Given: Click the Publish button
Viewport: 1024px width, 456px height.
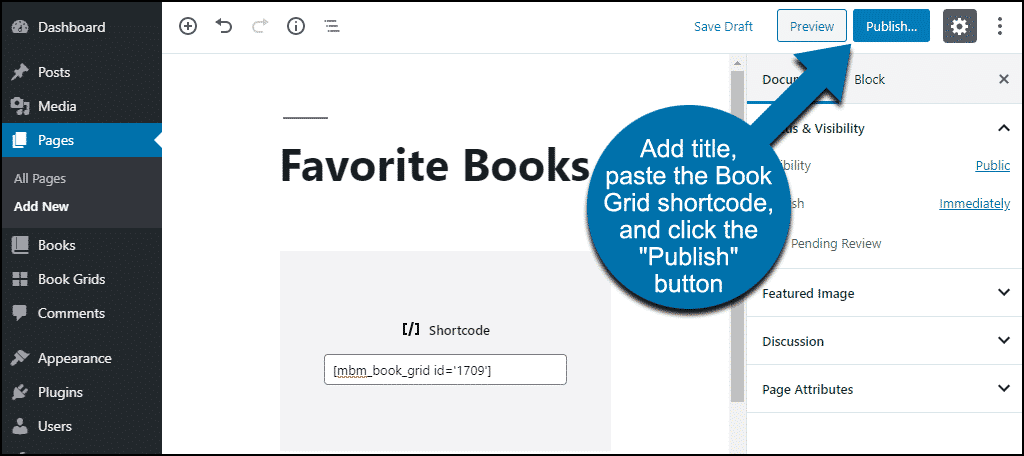Looking at the screenshot, I should [x=891, y=26].
